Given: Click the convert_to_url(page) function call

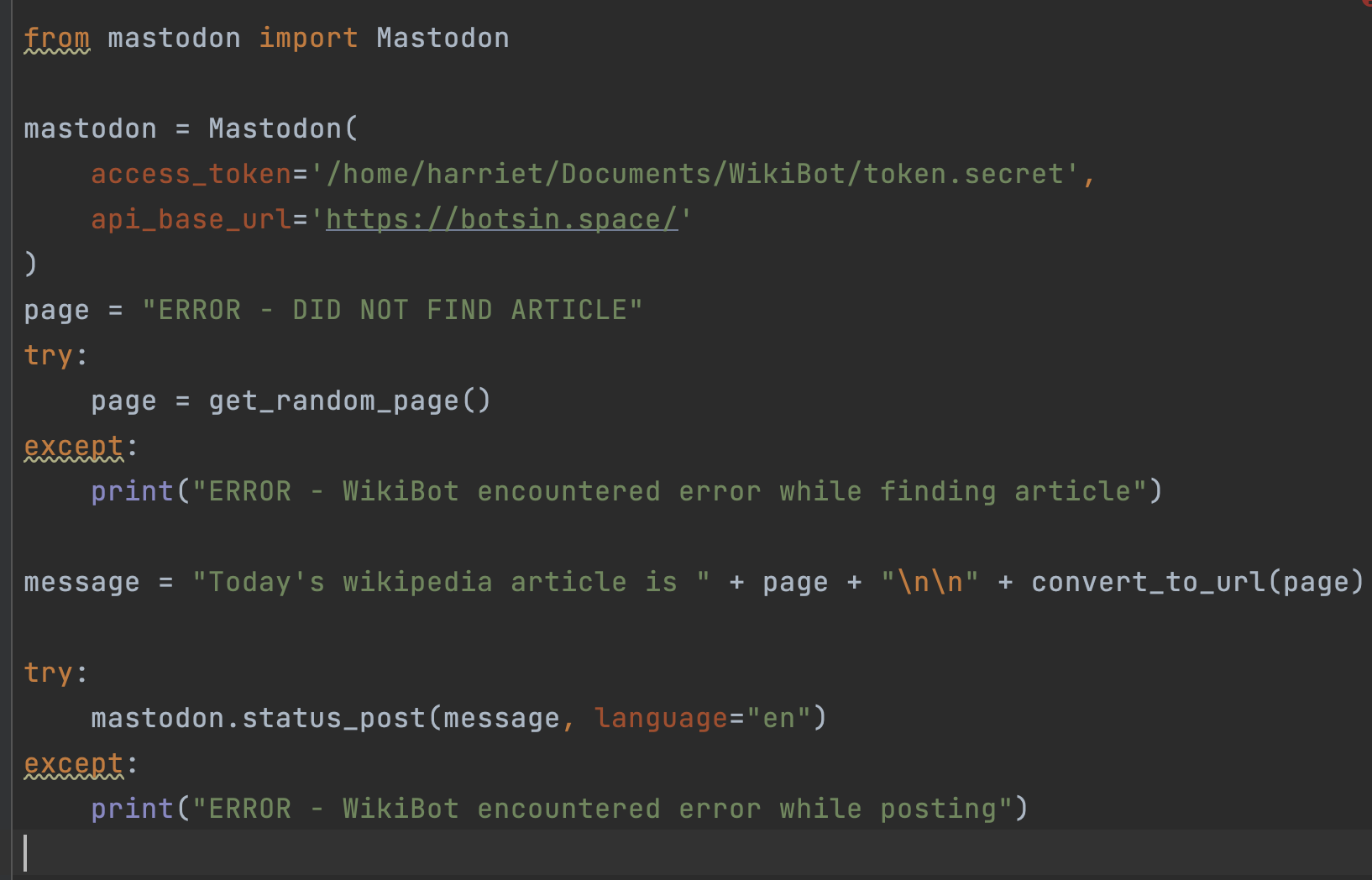Looking at the screenshot, I should tap(1197, 582).
